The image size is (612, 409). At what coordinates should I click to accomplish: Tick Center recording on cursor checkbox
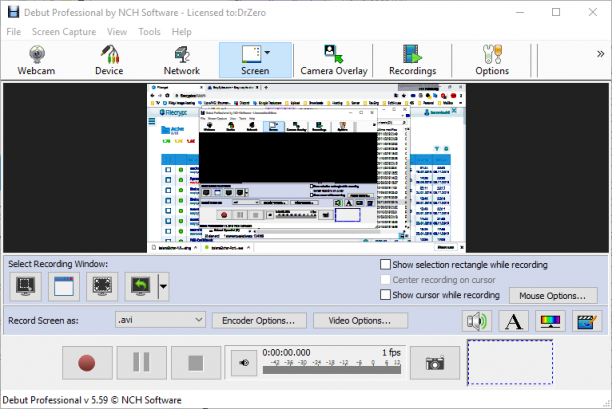click(385, 280)
